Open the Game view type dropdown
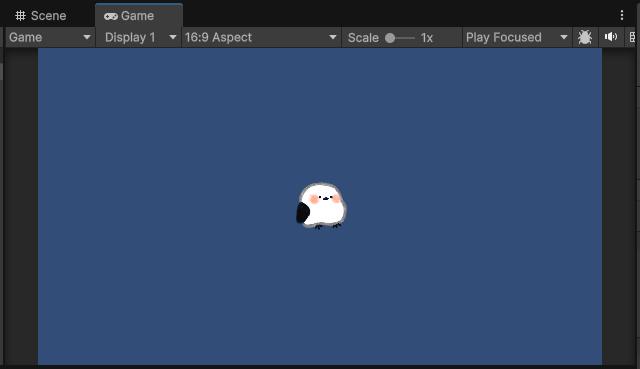The image size is (640, 369). (x=50, y=37)
